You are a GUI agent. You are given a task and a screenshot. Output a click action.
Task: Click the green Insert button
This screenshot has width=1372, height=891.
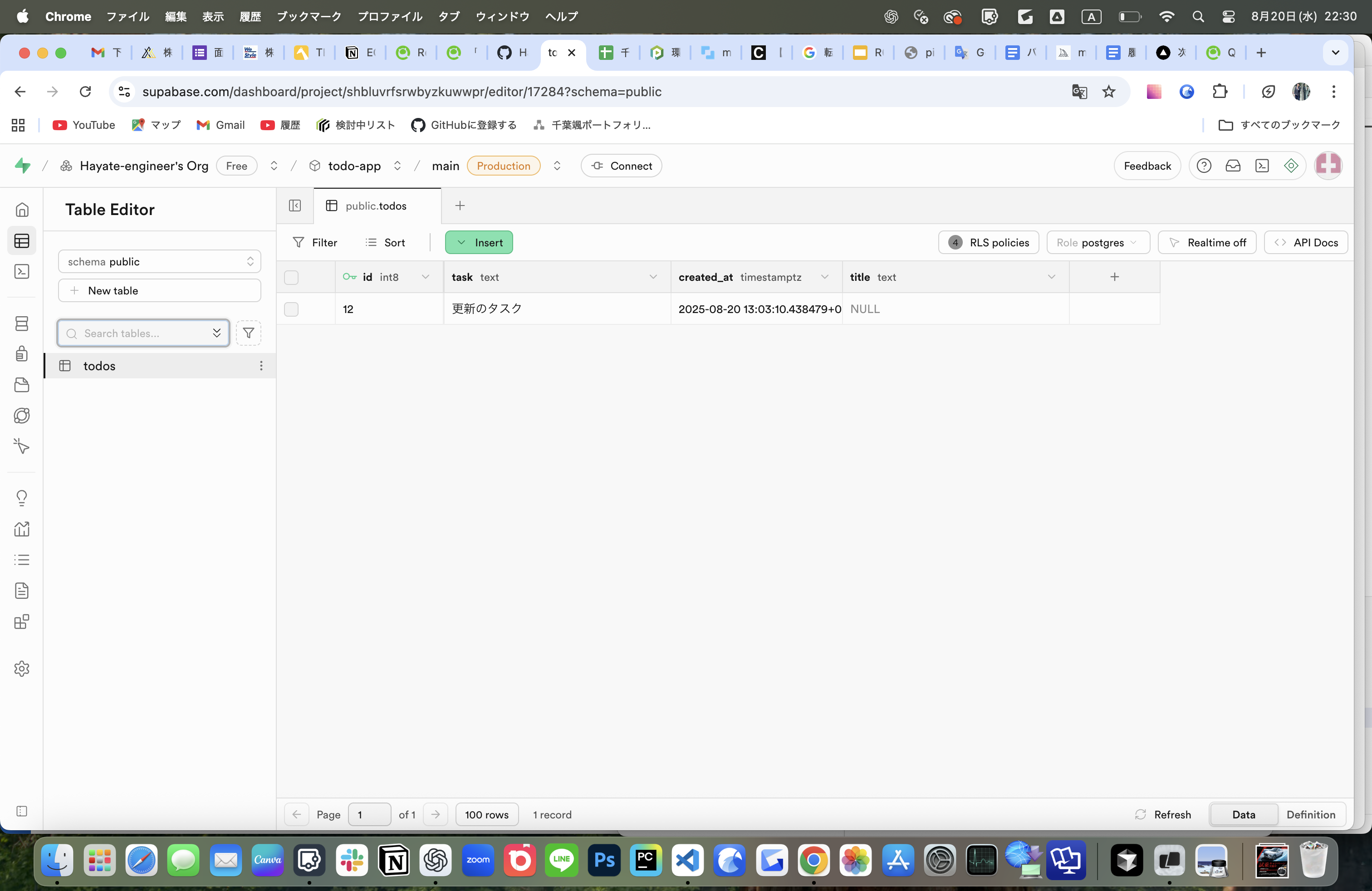(x=479, y=243)
